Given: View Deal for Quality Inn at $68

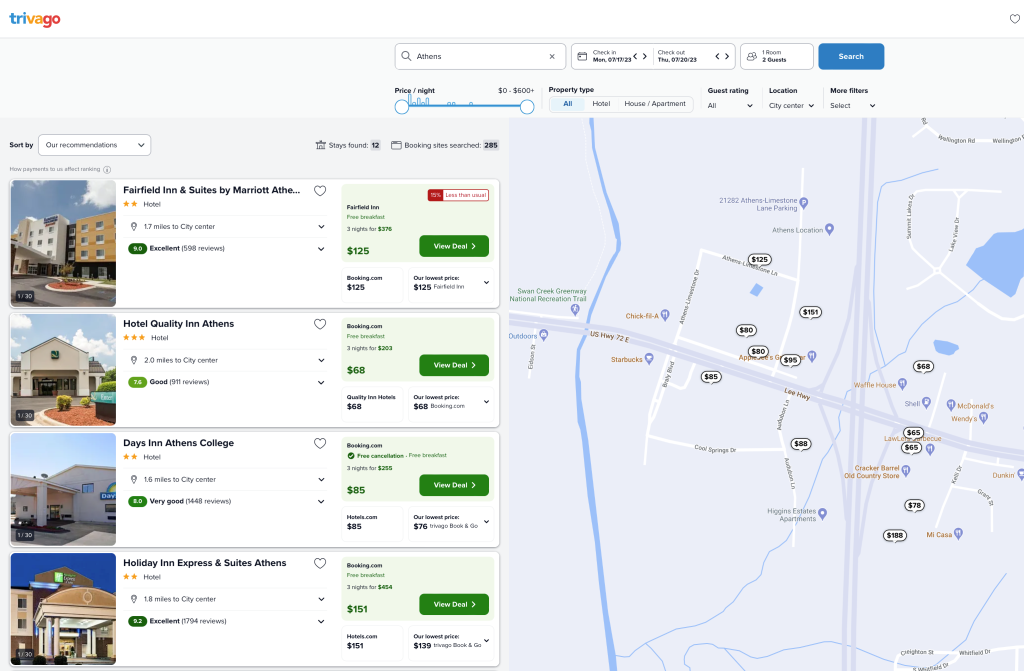Looking at the screenshot, I should [454, 365].
